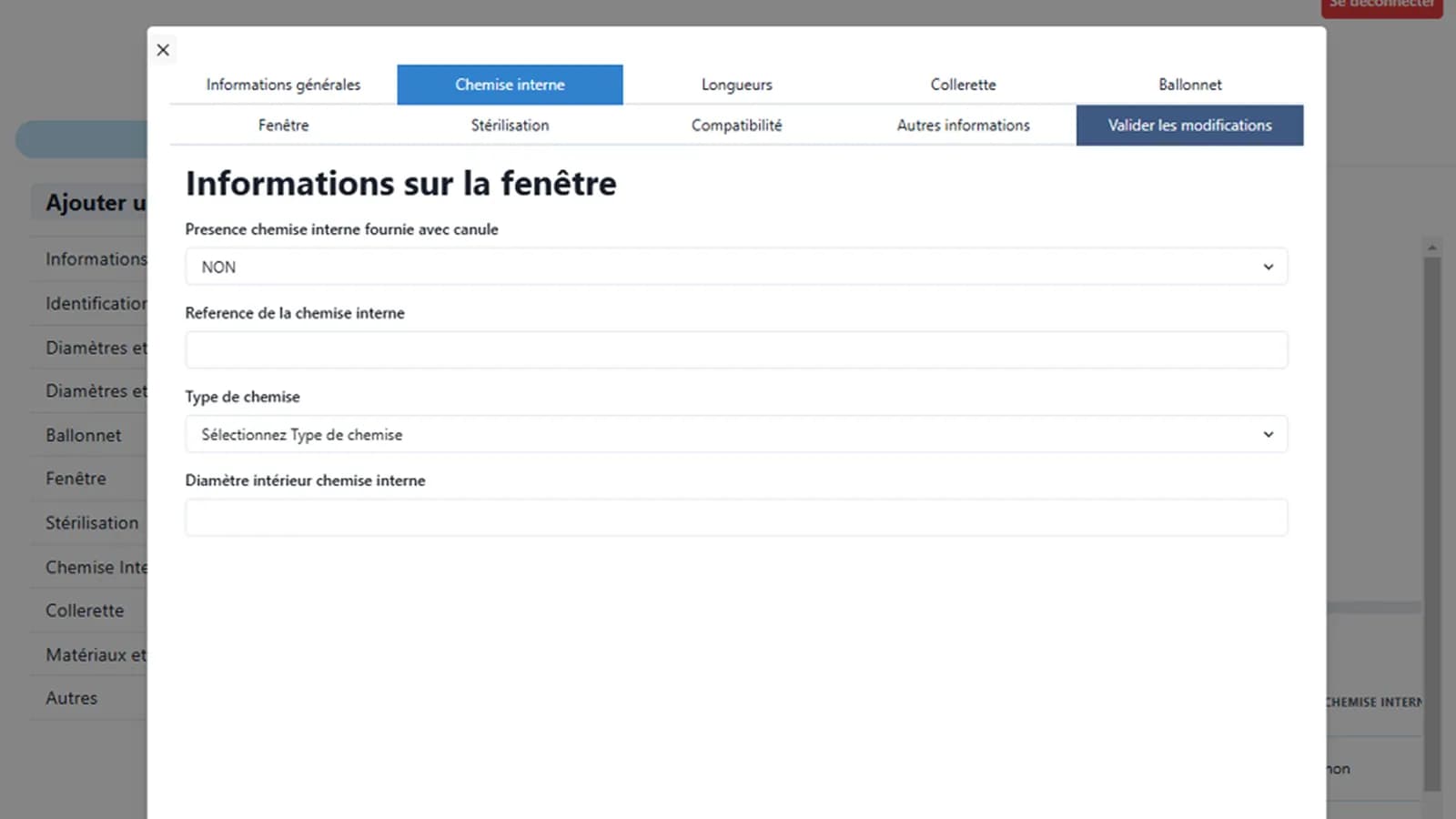This screenshot has width=1456, height=819.
Task: Focus the Diamètre intérieur chemise interne input
Action: coord(736,517)
